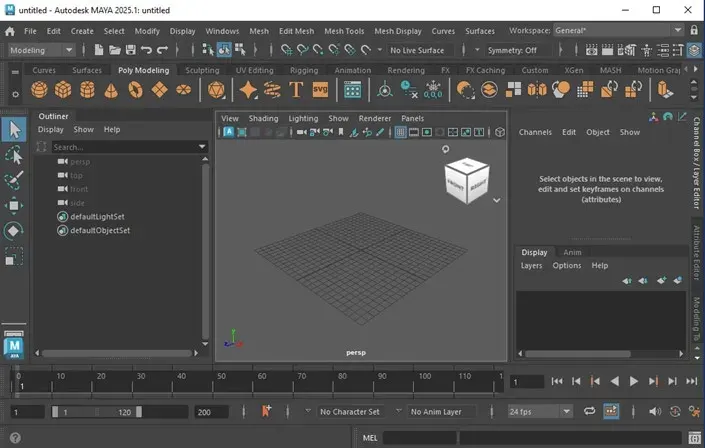Create a polygon cube from the shelf
705x448 pixels.
point(63,90)
